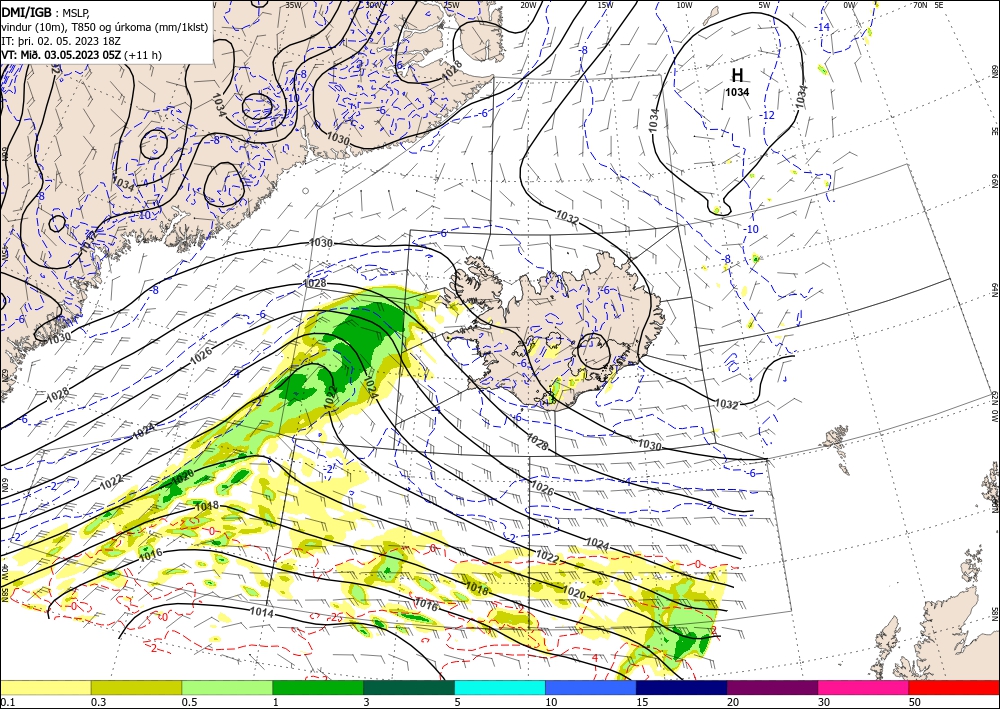
Task: Click the '10W' longitude label at top
Action: click(x=684, y=5)
